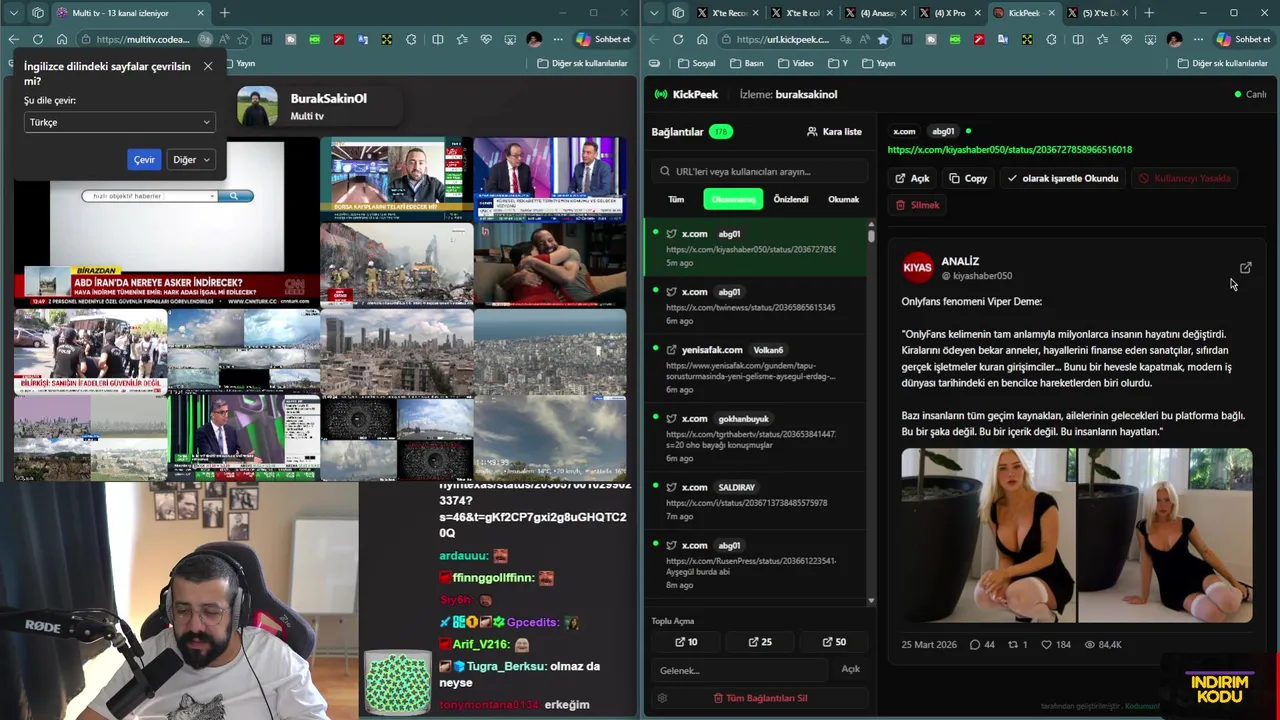Click Tüm Bağlantıları Sil button
1280x720 pixels.
coord(760,698)
